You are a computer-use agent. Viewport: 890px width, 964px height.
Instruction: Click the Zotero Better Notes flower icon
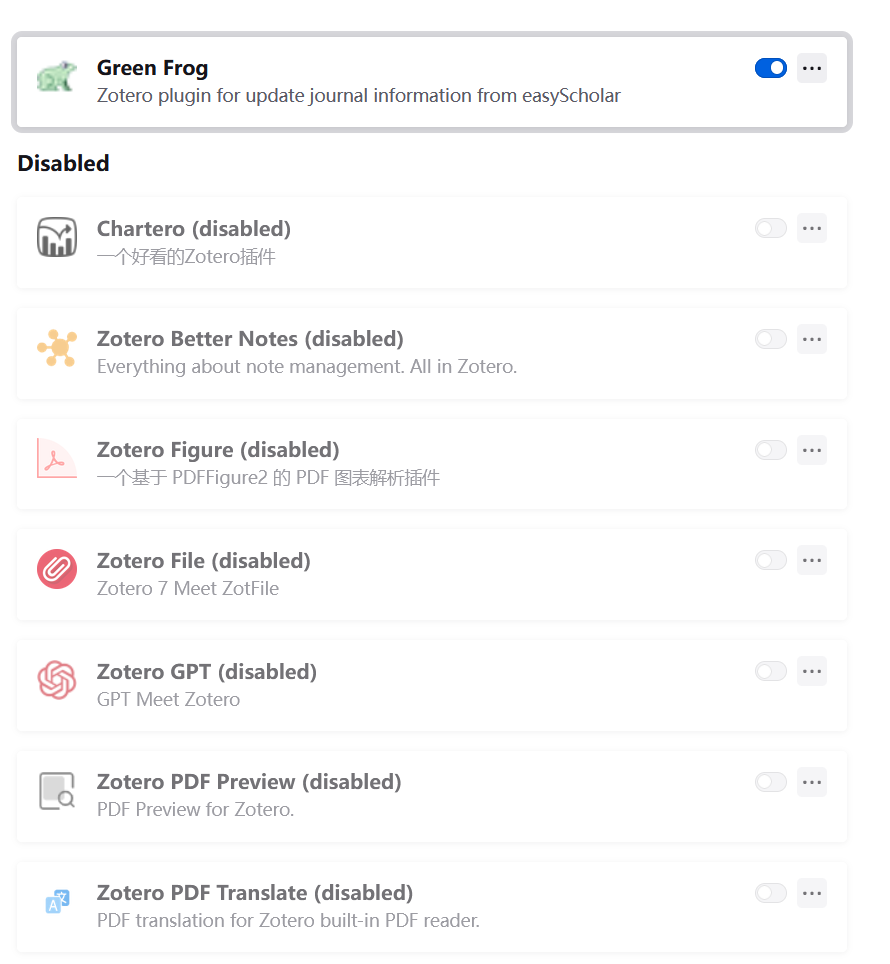point(57,348)
